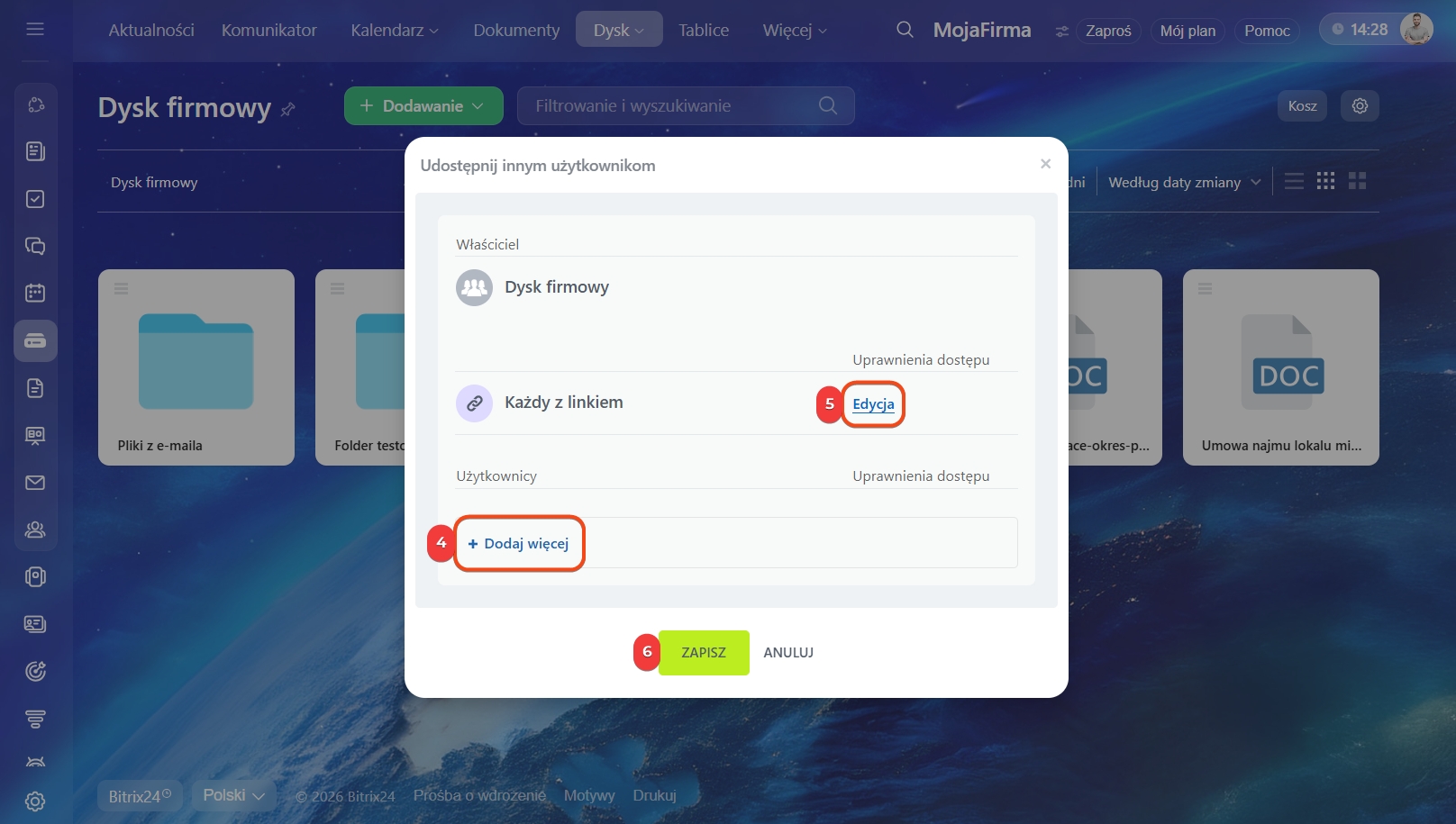Click the ZAPISZ button
This screenshot has height=824, width=1456.
pyautogui.click(x=704, y=653)
